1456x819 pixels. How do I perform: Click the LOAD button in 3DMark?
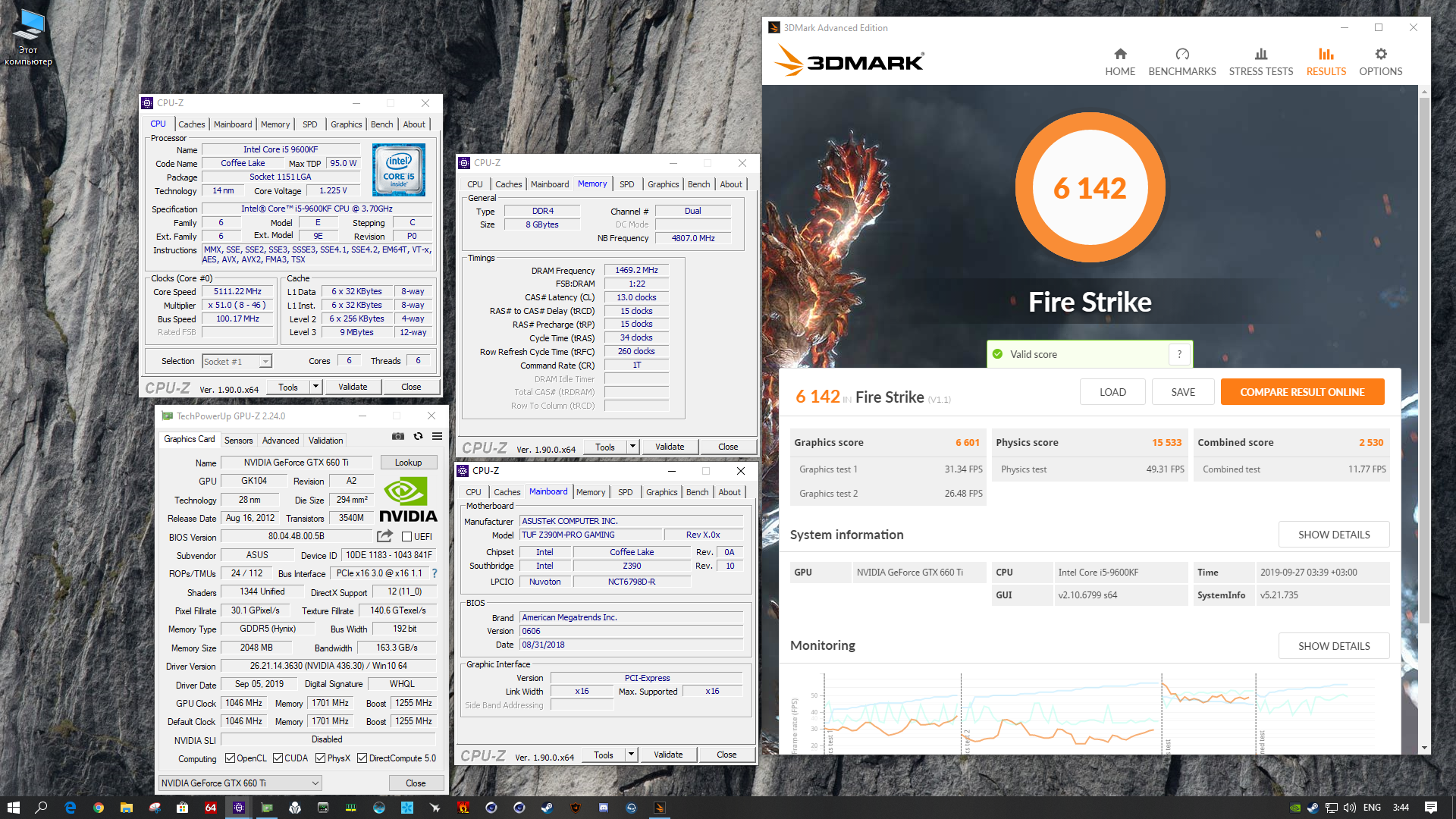click(x=1112, y=392)
